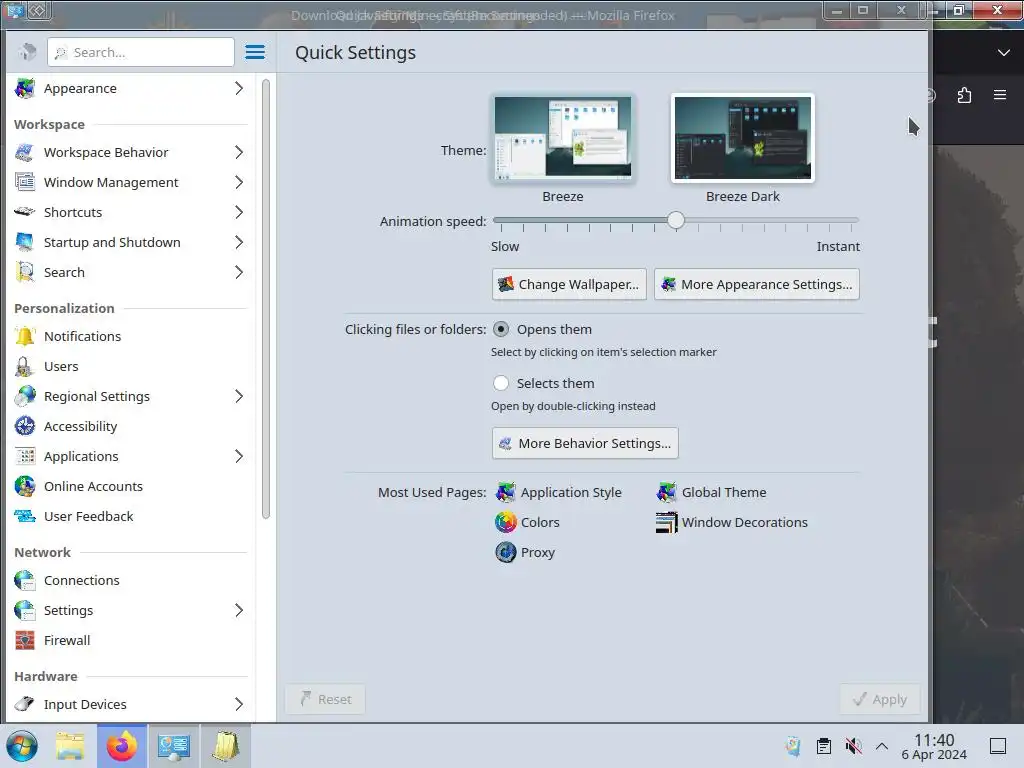Screen dimensions: 1024x768
Task: Select Workspace Behavior icon in sidebar
Action: 25,152
